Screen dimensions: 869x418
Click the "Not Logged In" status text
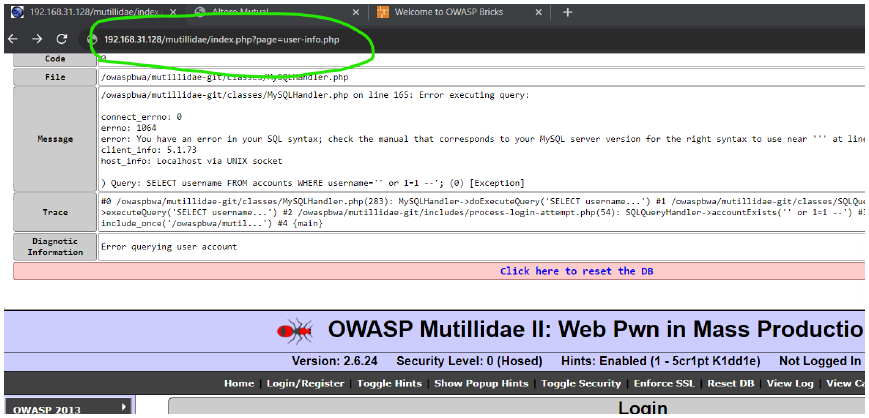pyautogui.click(x=820, y=361)
